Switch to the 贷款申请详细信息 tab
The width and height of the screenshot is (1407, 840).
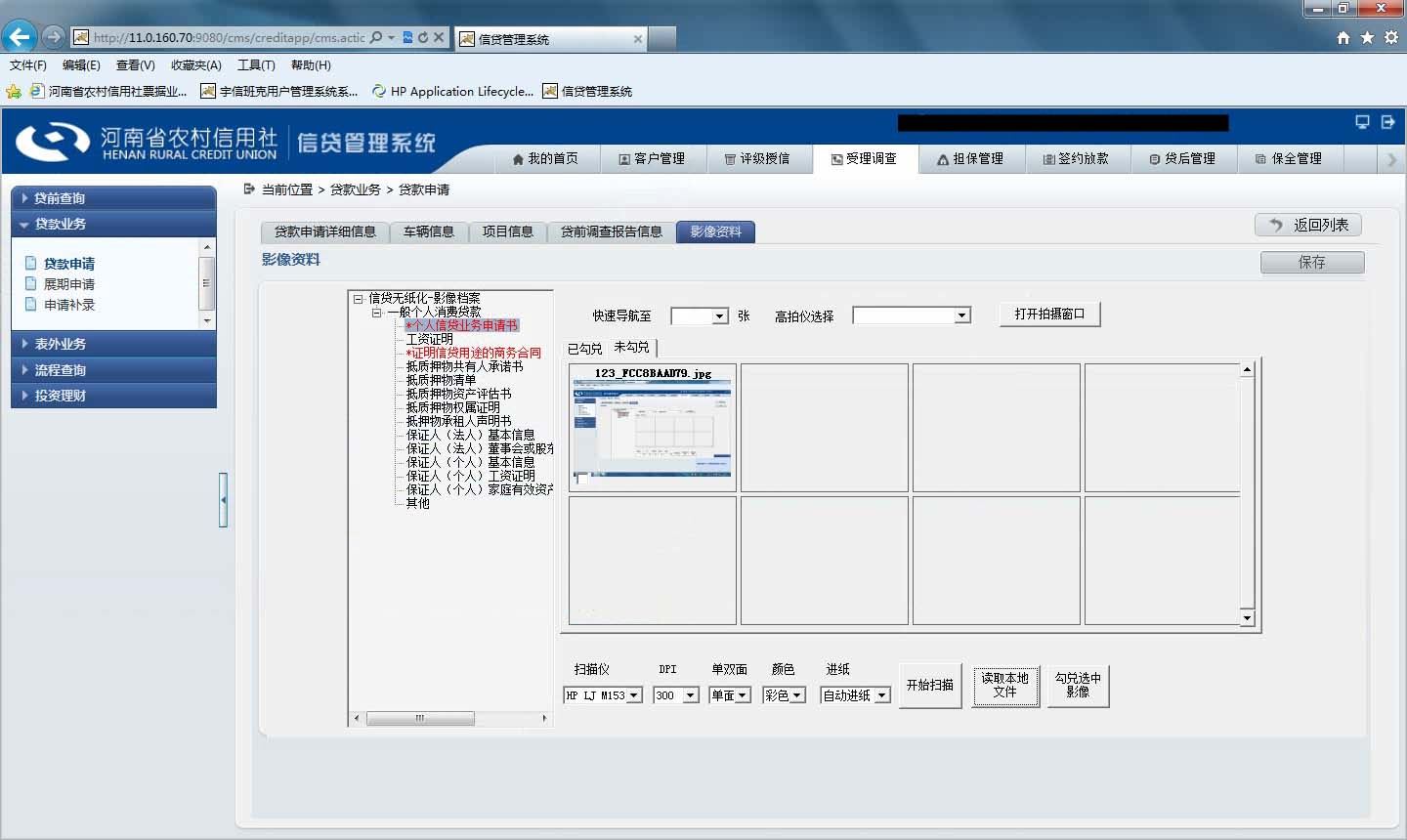coord(325,232)
